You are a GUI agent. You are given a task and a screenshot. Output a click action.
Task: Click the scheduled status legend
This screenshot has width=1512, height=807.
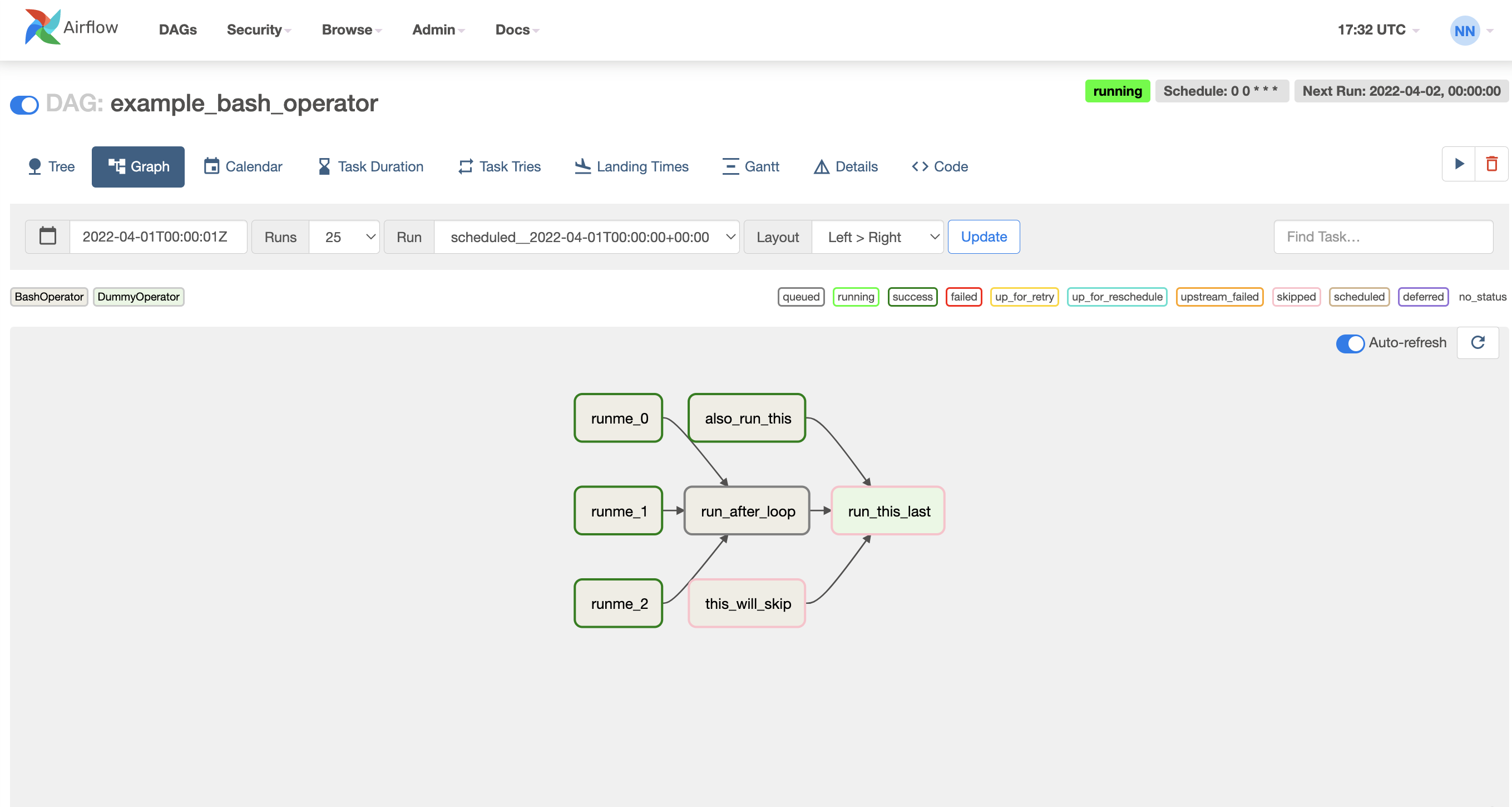(x=1359, y=297)
